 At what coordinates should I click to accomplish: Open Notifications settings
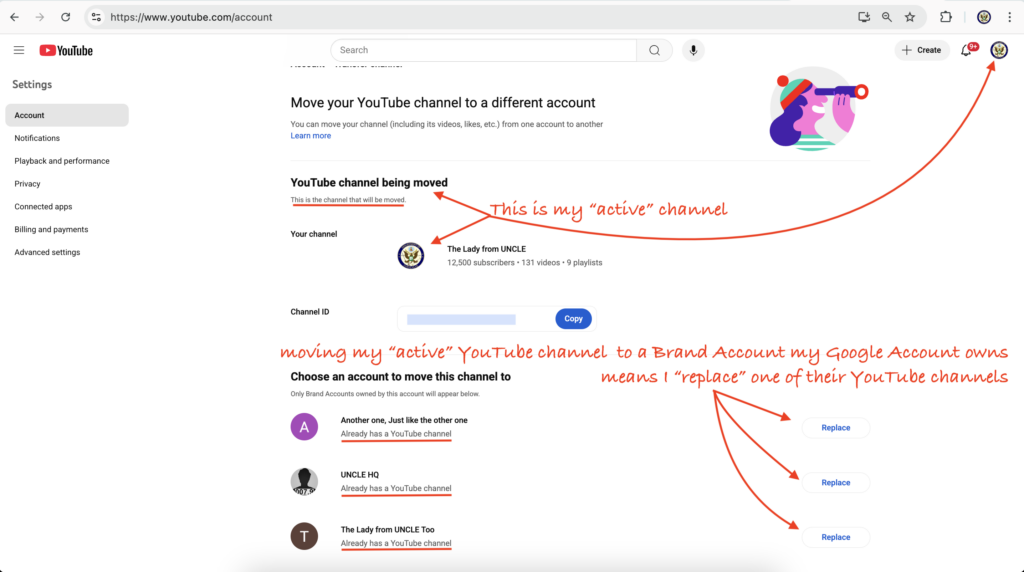pos(37,138)
